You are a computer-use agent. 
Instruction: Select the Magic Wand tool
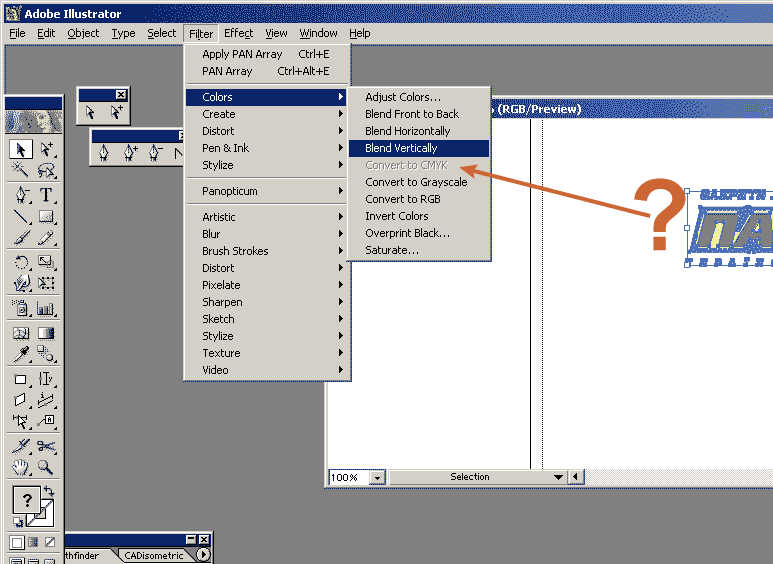(x=21, y=170)
